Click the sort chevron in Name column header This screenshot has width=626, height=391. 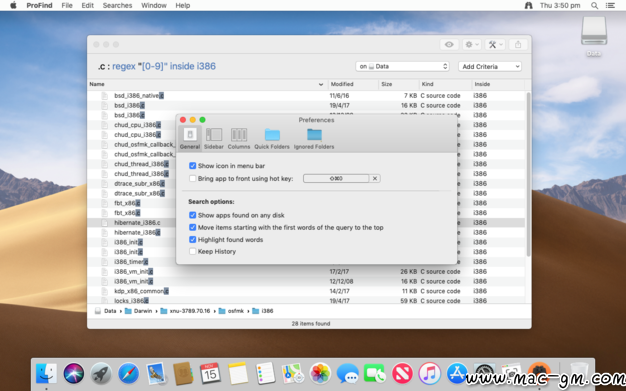pyautogui.click(x=321, y=84)
